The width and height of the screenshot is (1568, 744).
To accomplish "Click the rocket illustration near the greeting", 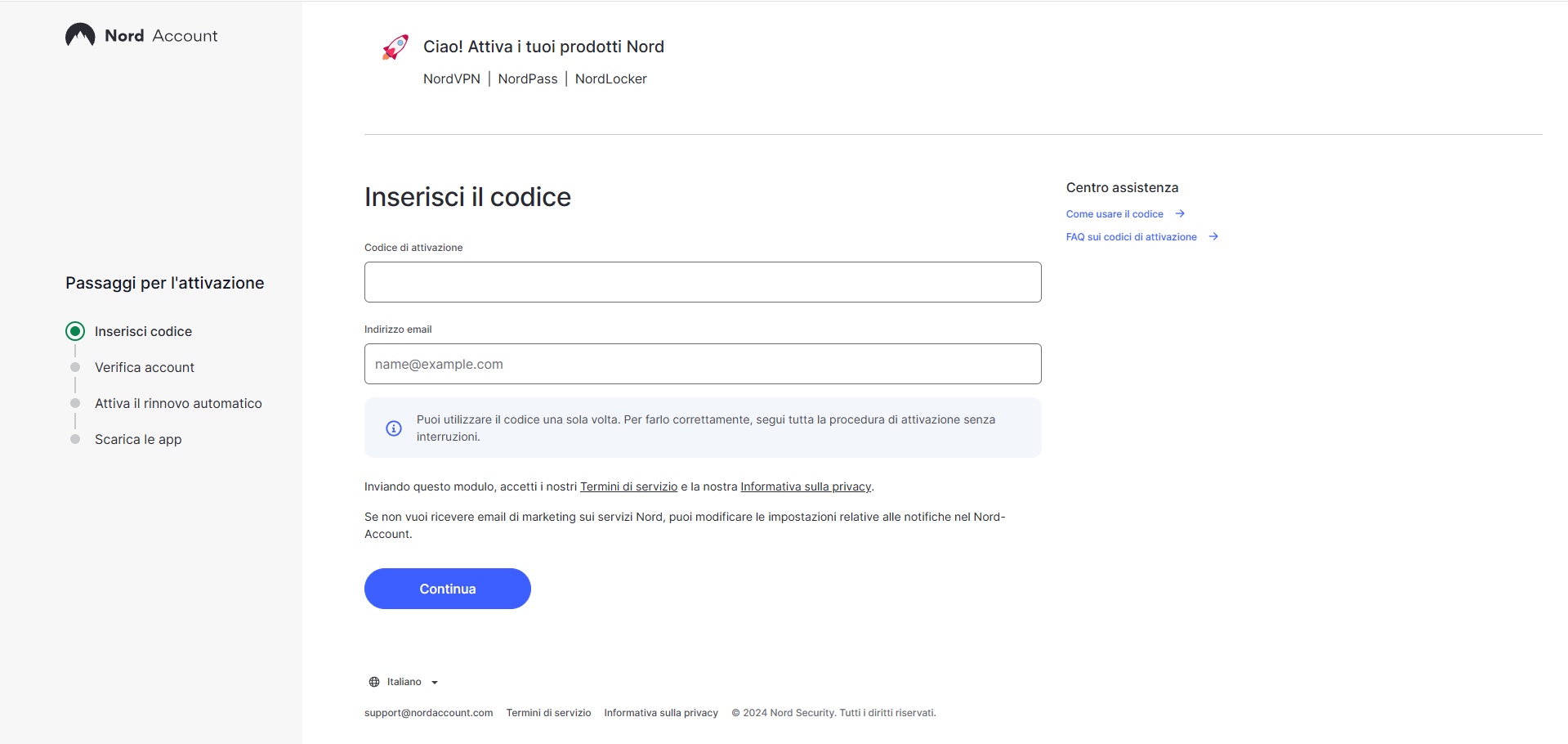I will tap(395, 47).
